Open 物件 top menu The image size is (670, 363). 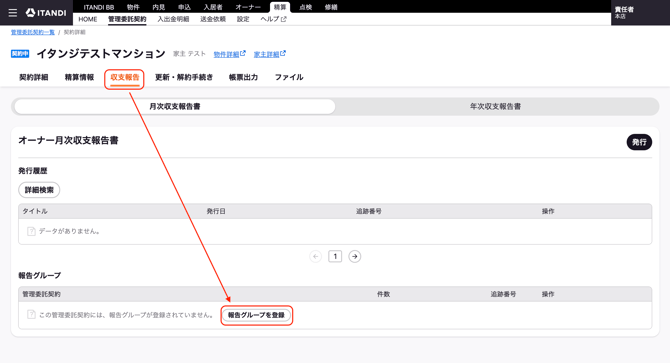pyautogui.click(x=133, y=7)
